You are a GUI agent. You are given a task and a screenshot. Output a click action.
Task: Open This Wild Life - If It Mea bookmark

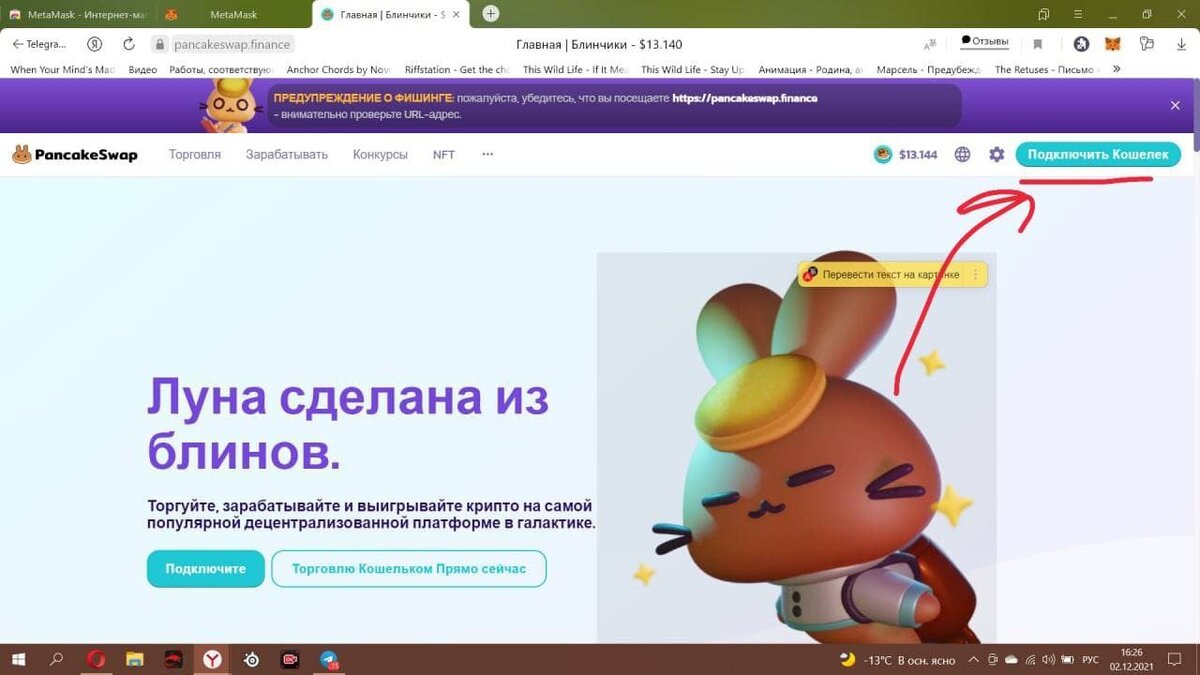tap(575, 70)
